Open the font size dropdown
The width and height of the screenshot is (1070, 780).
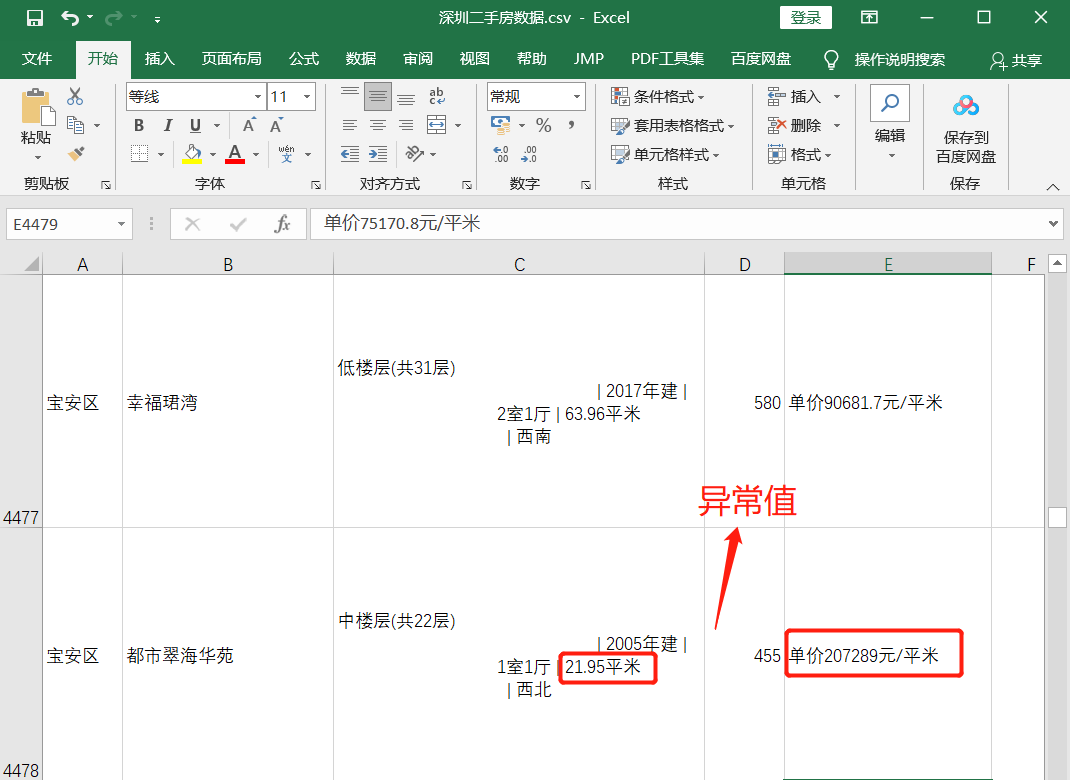point(305,97)
